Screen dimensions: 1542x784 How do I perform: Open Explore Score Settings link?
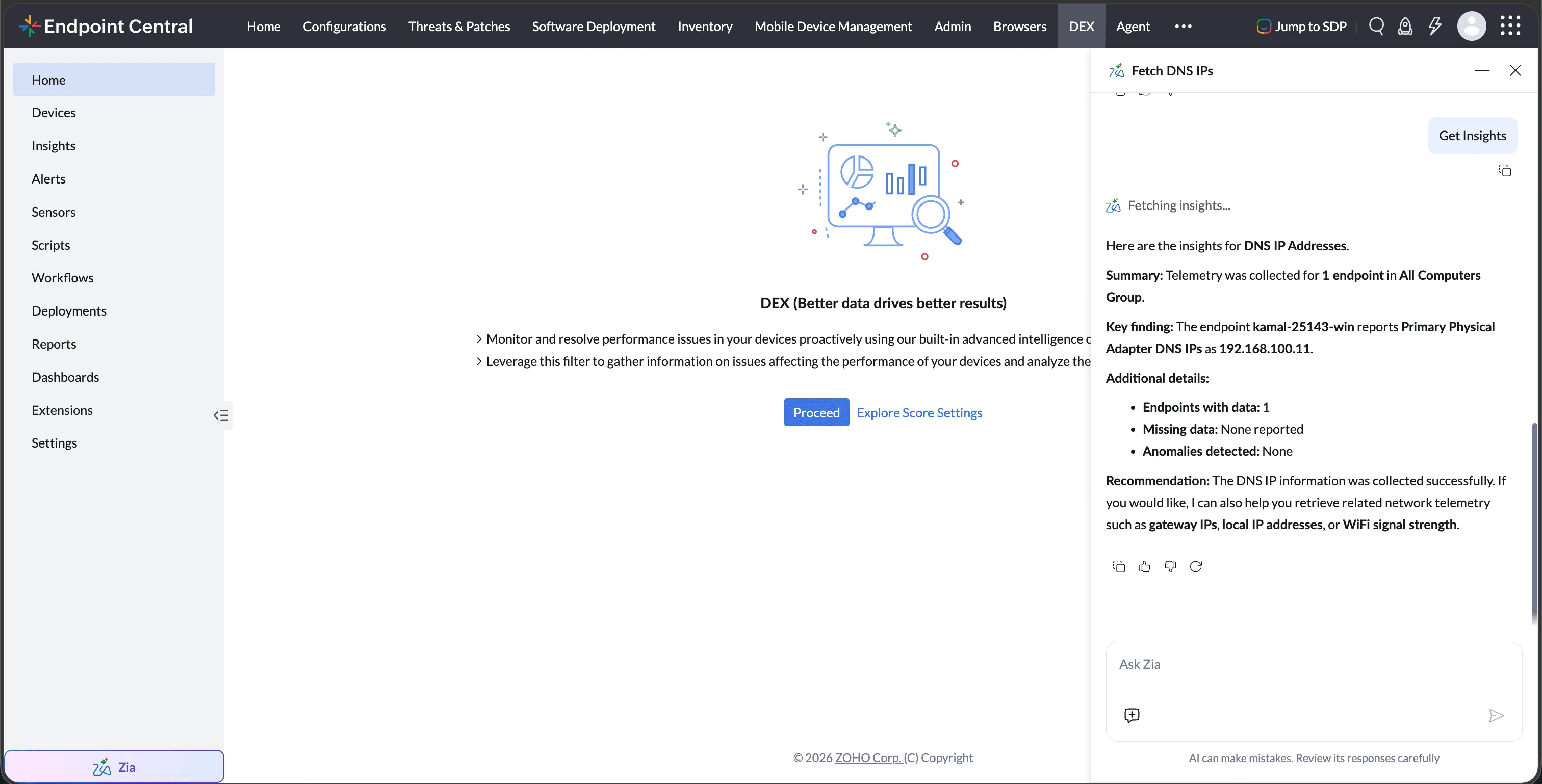[919, 412]
